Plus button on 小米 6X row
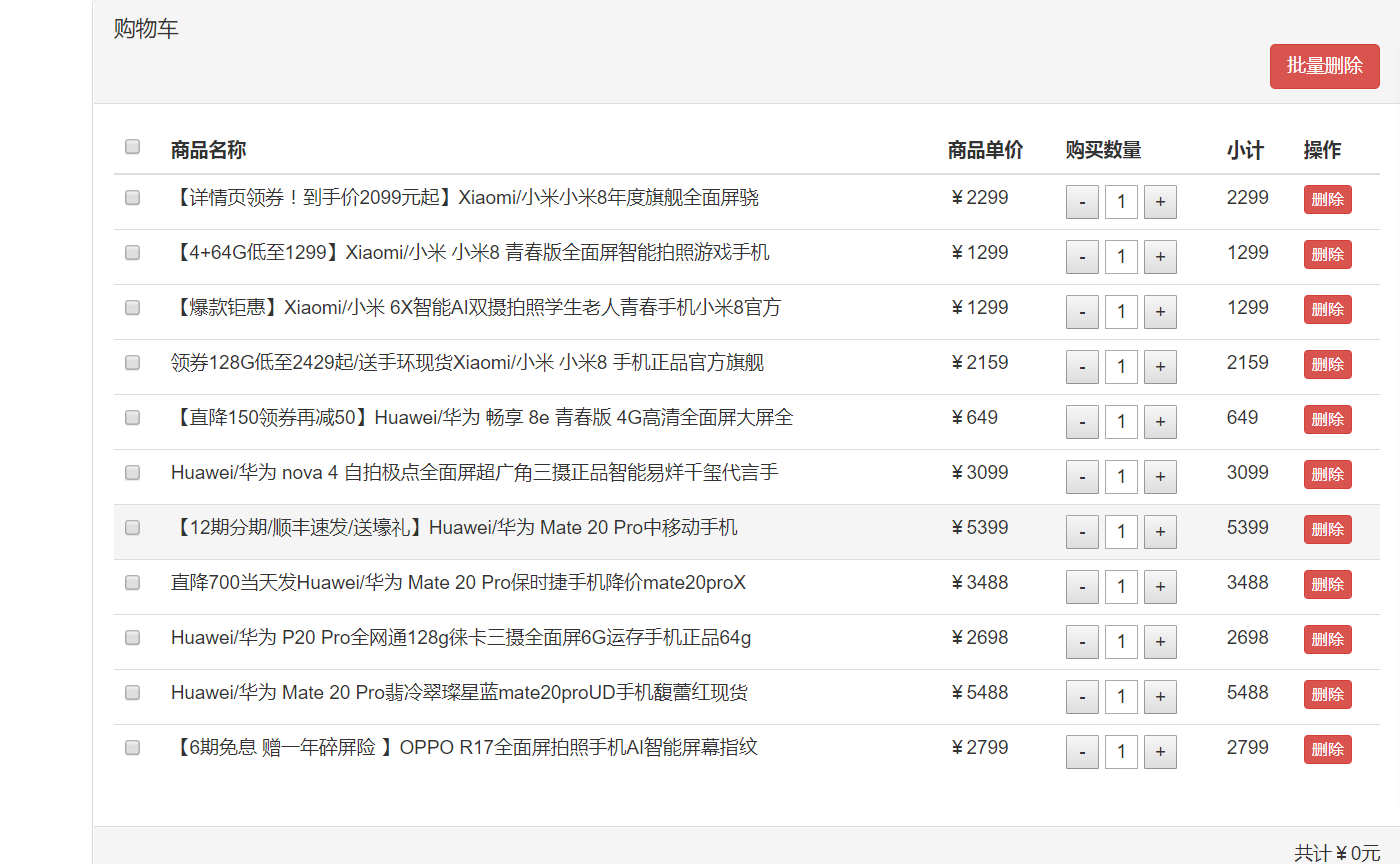Viewport: 1400px width, 864px height. click(1160, 312)
